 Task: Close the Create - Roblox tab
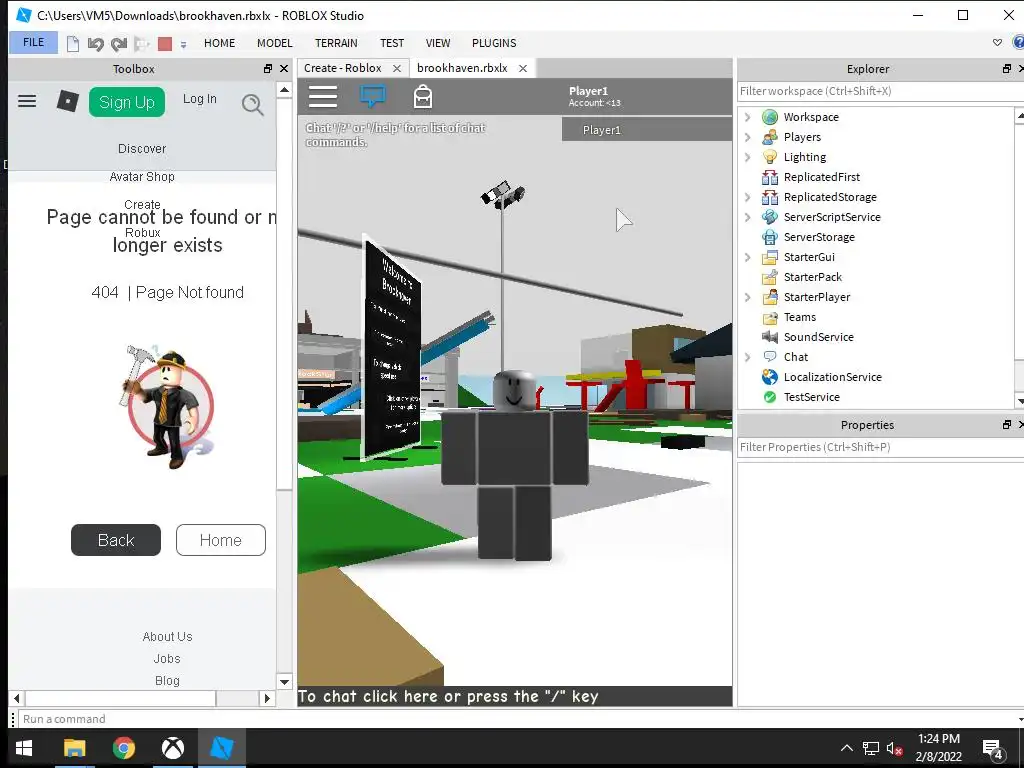pyautogui.click(x=396, y=69)
